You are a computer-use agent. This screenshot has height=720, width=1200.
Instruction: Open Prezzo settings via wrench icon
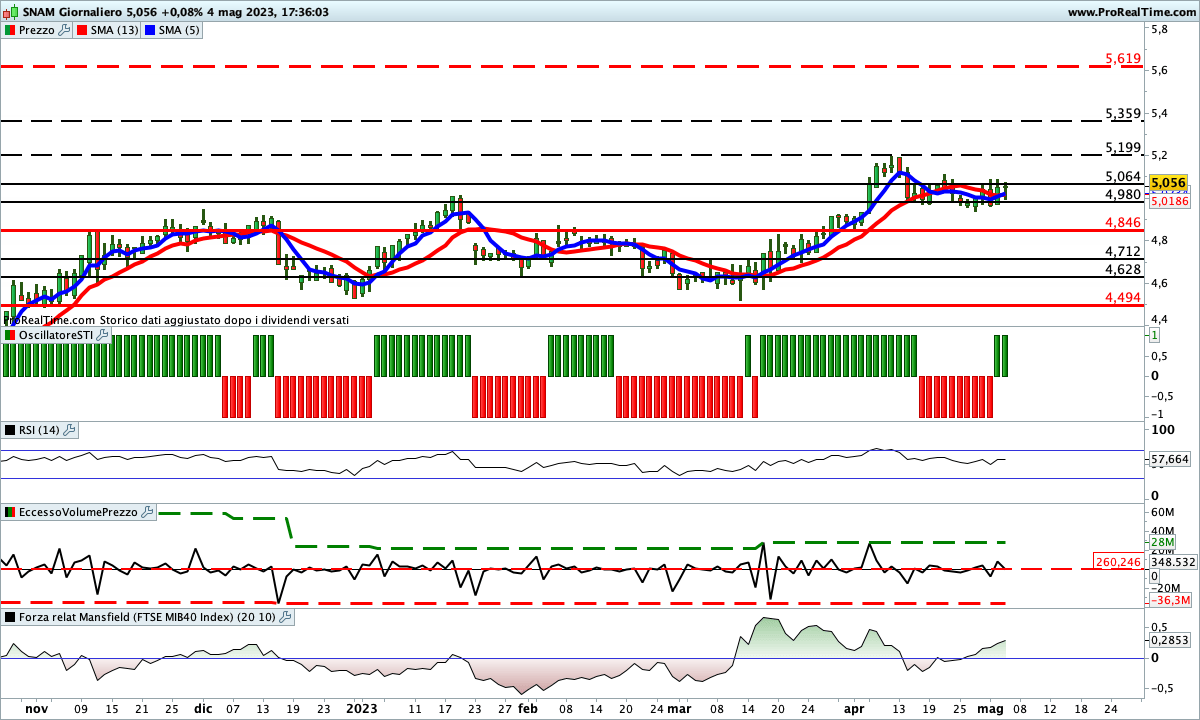click(x=66, y=30)
